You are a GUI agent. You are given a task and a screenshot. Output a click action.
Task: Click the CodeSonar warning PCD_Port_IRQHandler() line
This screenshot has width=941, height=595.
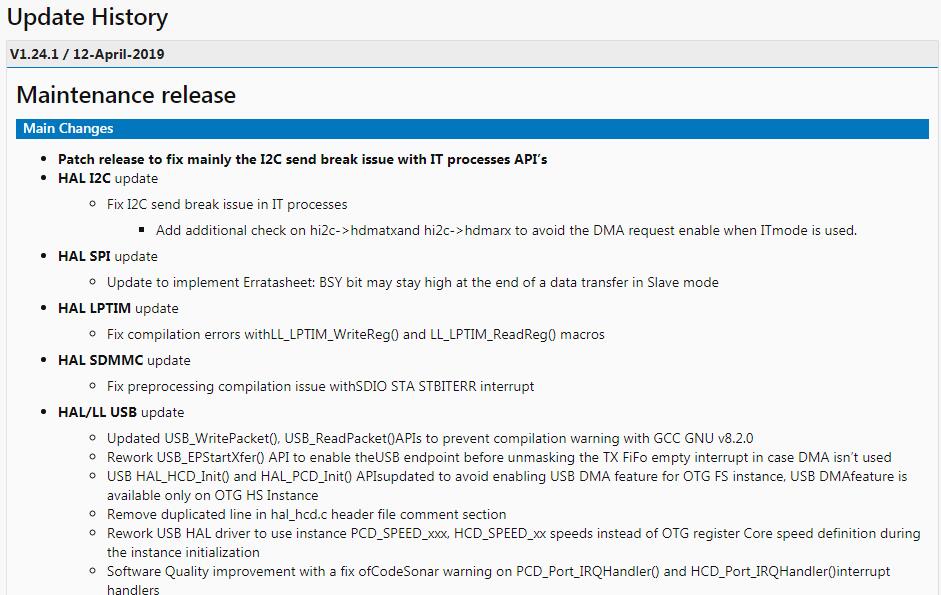click(x=499, y=581)
